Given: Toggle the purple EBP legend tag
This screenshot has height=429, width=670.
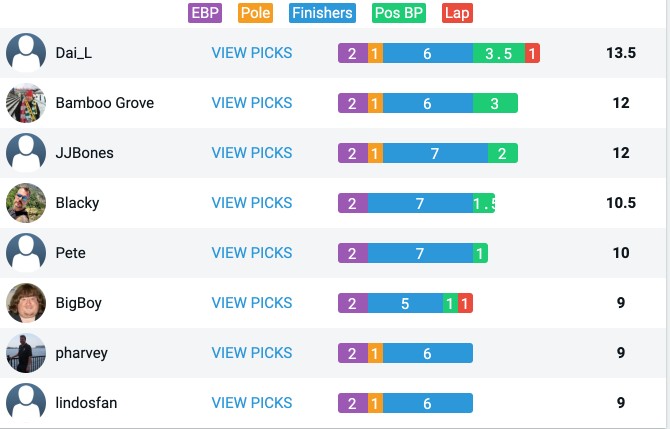Looking at the screenshot, I should click(x=205, y=13).
